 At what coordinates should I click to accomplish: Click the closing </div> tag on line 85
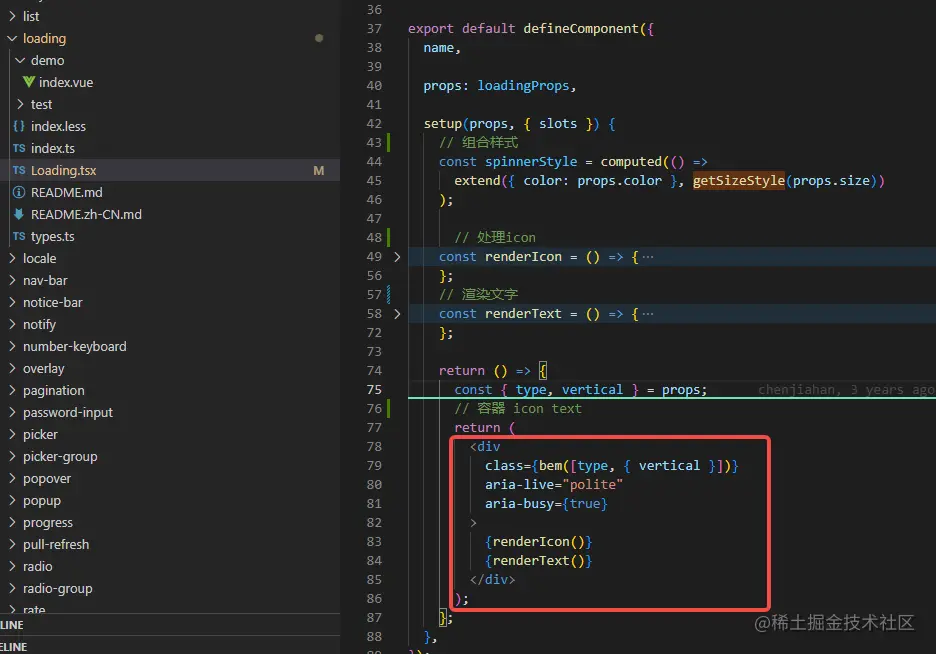pyautogui.click(x=492, y=579)
